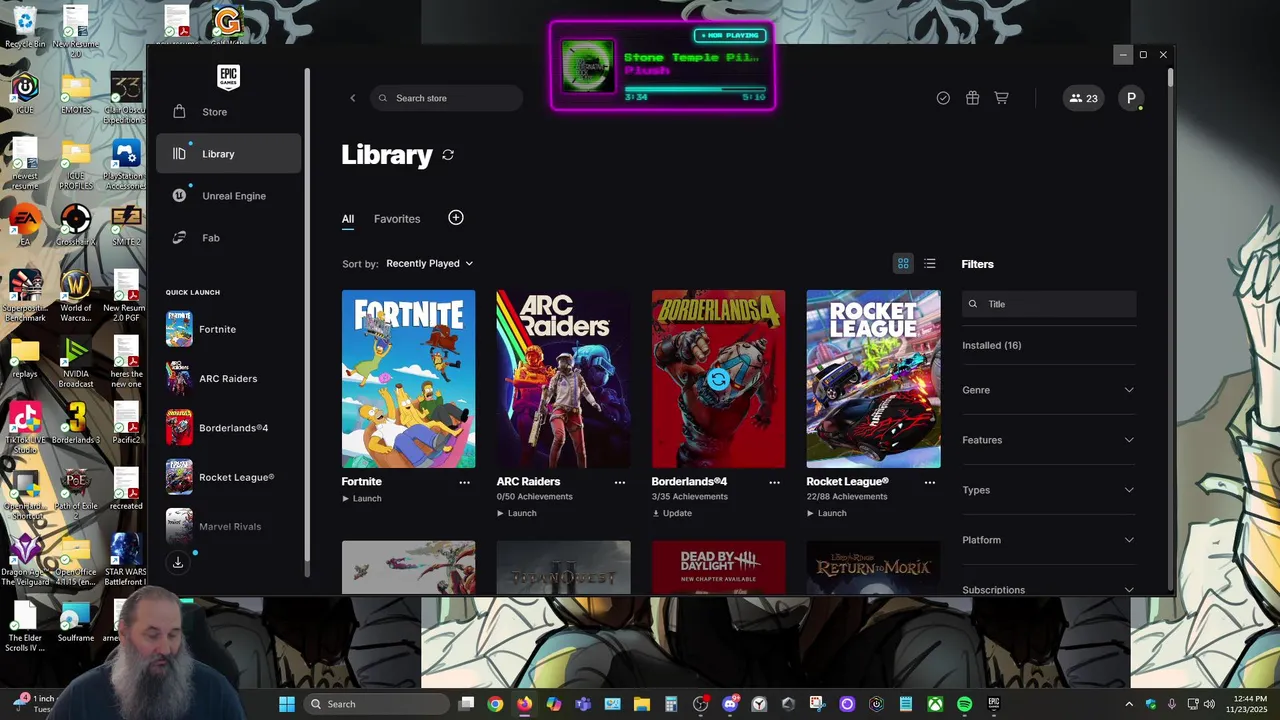Open the Windows Start menu
1280x720 pixels.
286,704
